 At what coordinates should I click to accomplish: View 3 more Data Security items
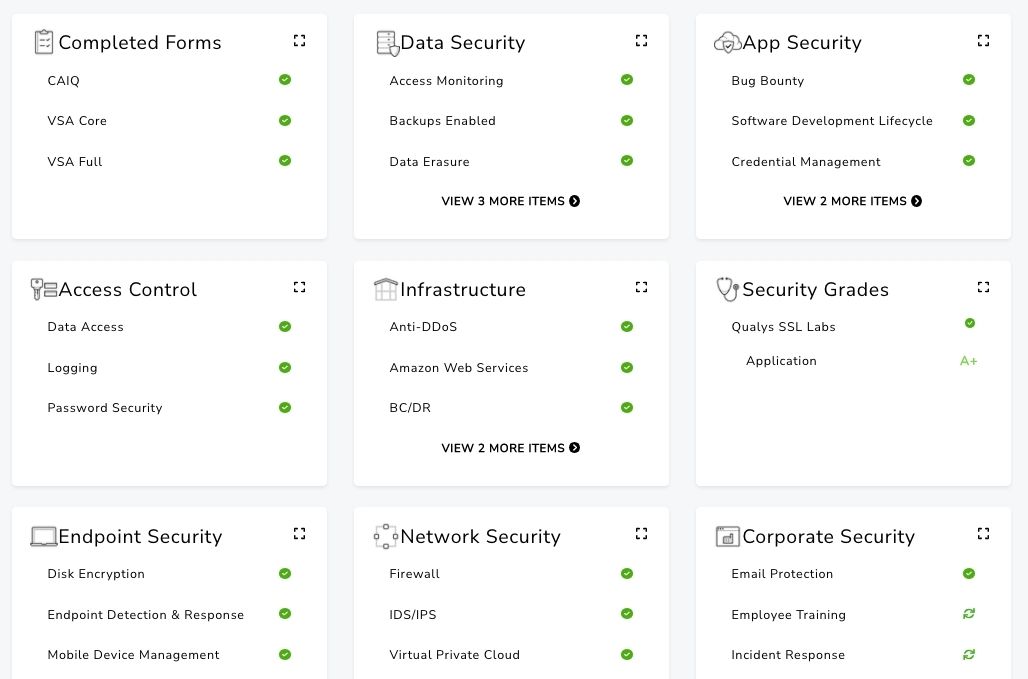pos(511,201)
